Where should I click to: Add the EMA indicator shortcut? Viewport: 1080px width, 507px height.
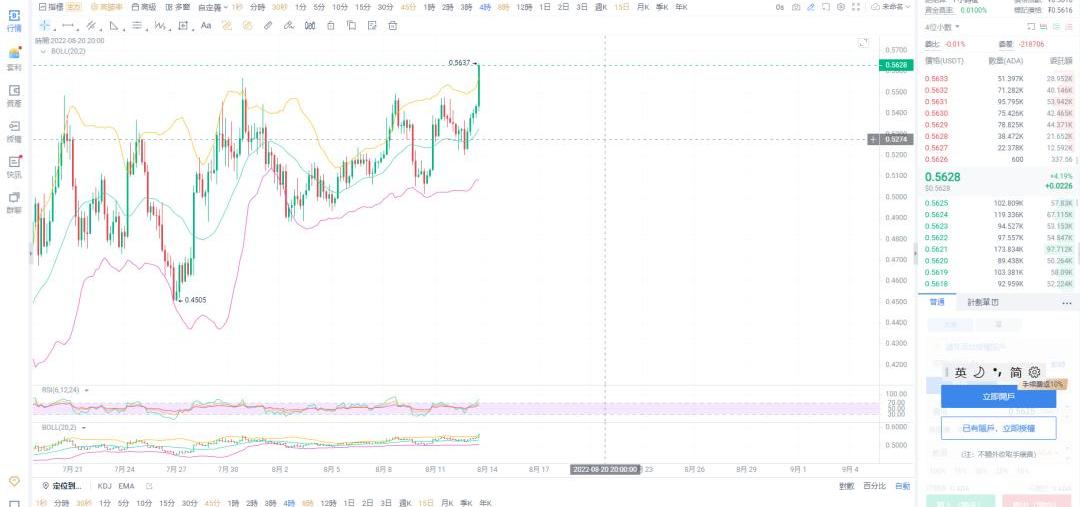coord(126,486)
